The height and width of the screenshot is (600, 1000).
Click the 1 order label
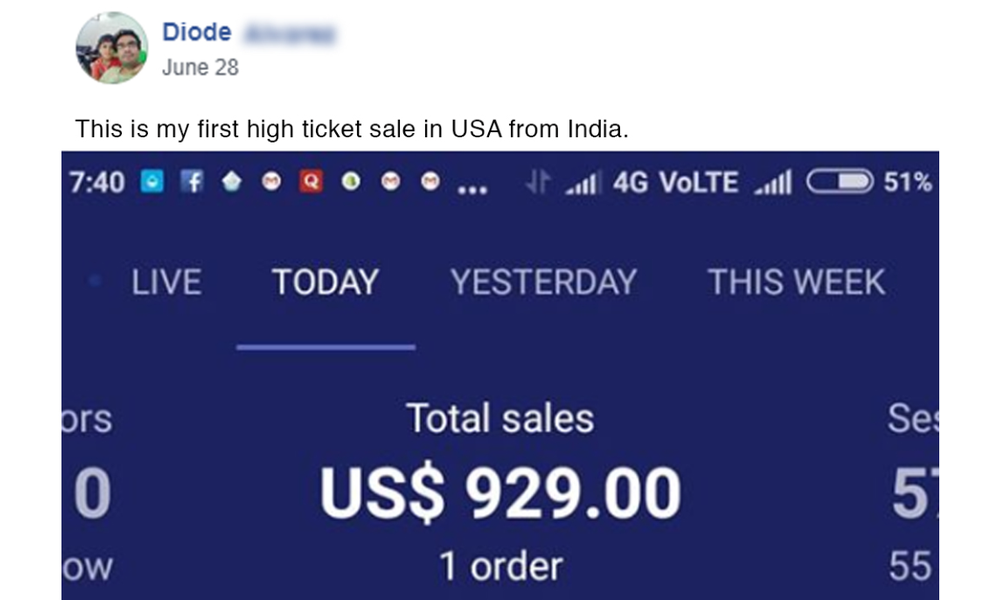500,567
